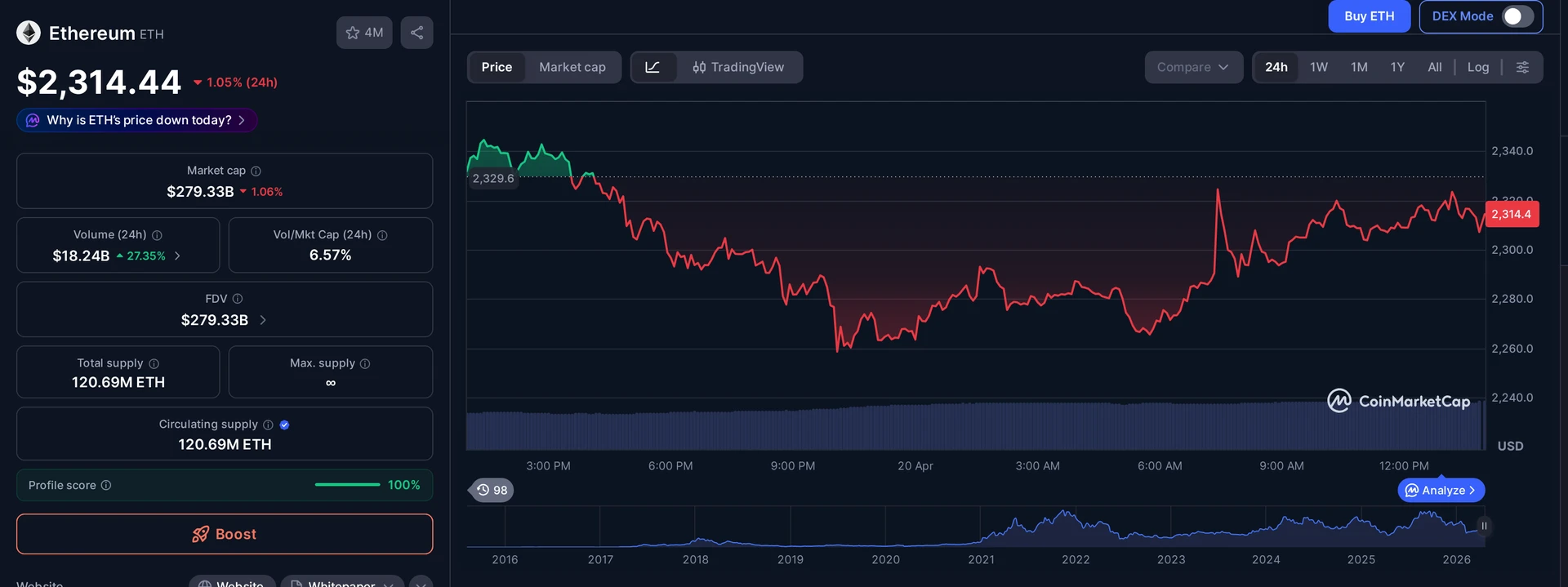
Task: Click the verified circulating supply badge
Action: (284, 425)
